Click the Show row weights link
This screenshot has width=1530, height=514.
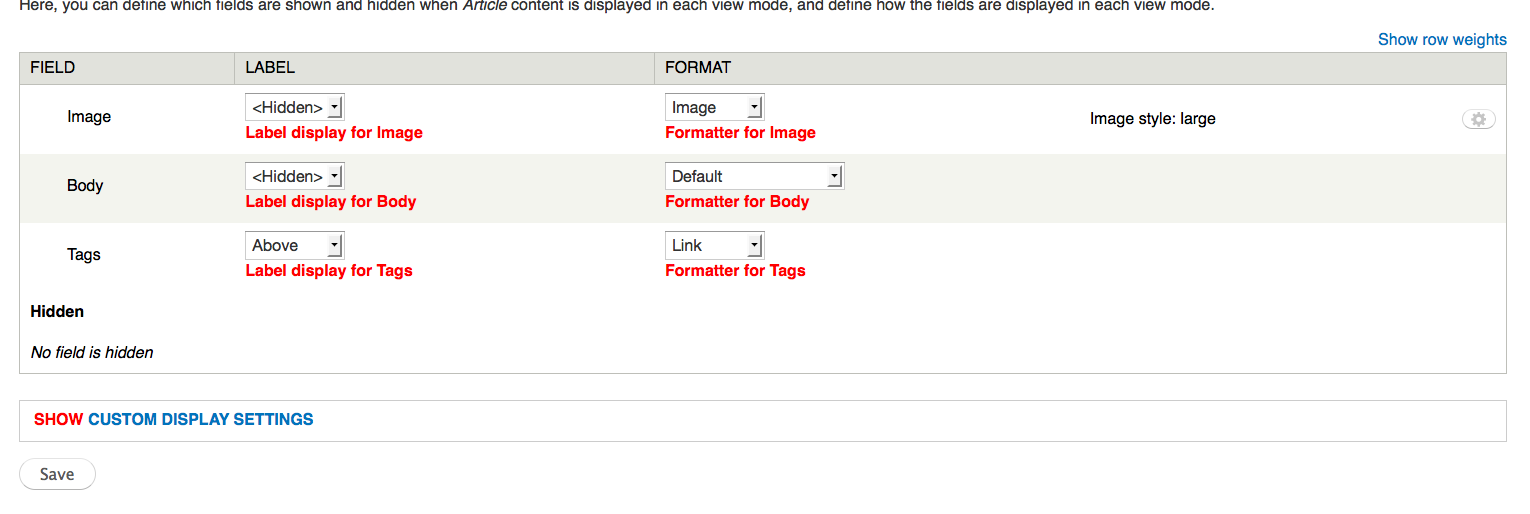[x=1441, y=40]
